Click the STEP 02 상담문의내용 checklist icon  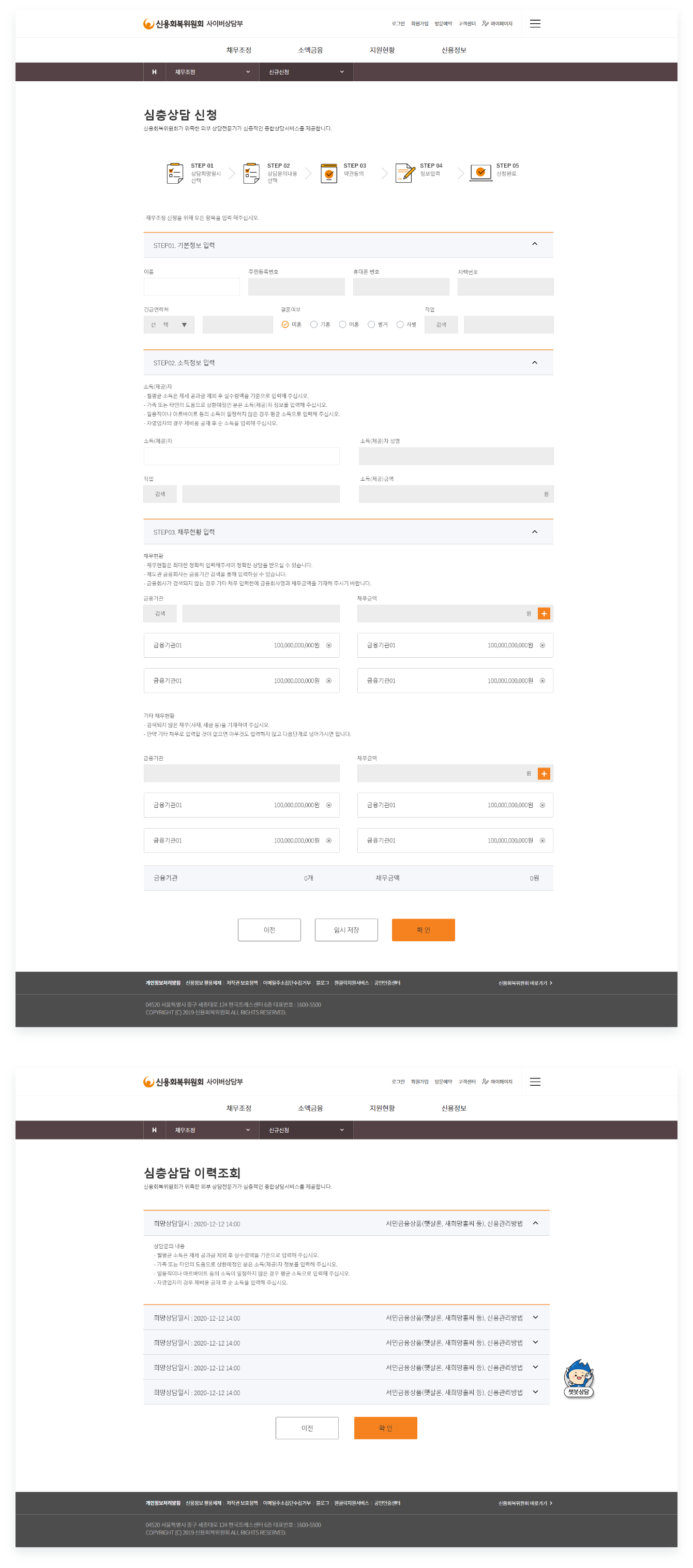coord(251,173)
